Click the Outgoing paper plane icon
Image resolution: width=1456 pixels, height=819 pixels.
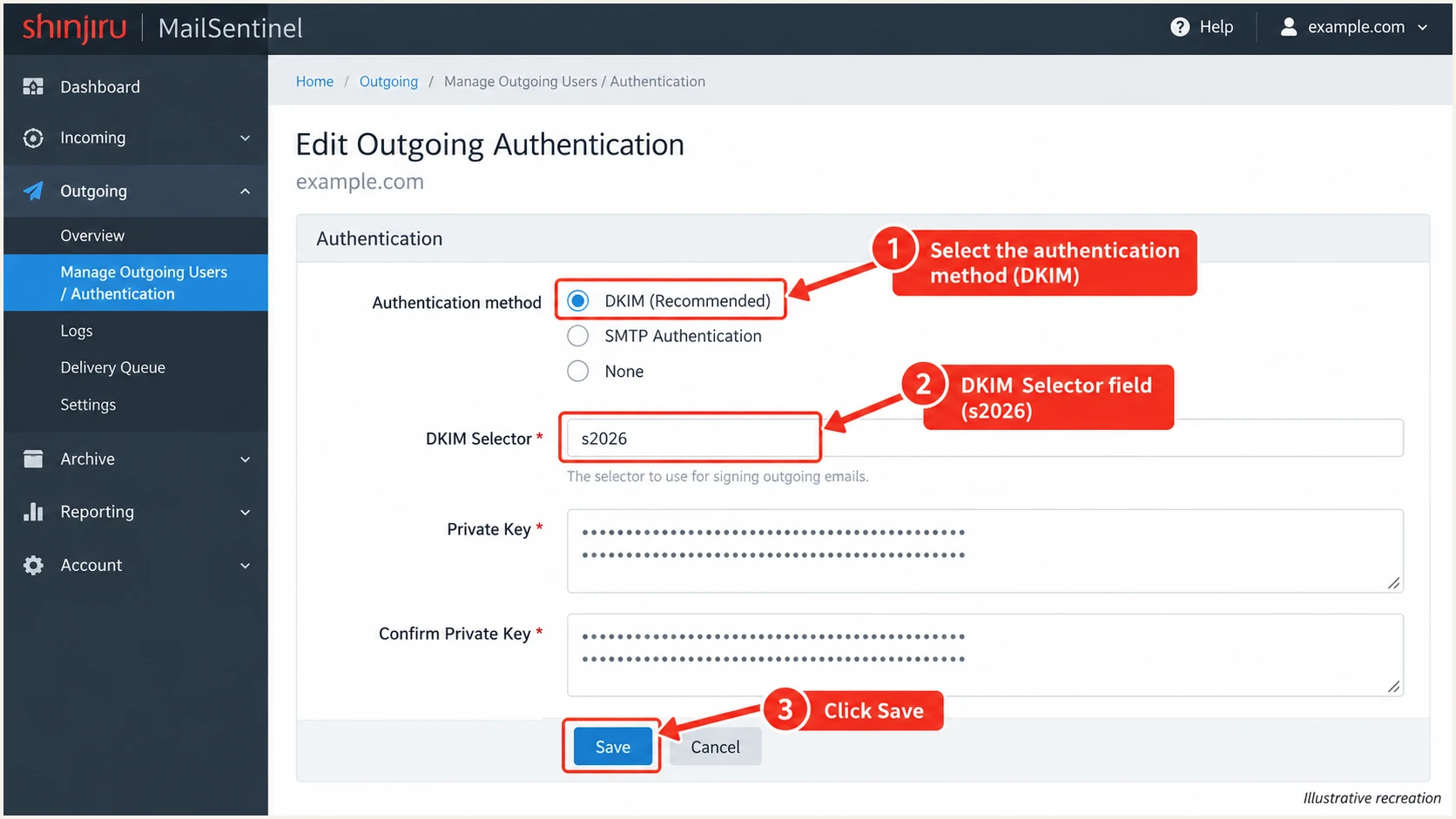(x=33, y=191)
